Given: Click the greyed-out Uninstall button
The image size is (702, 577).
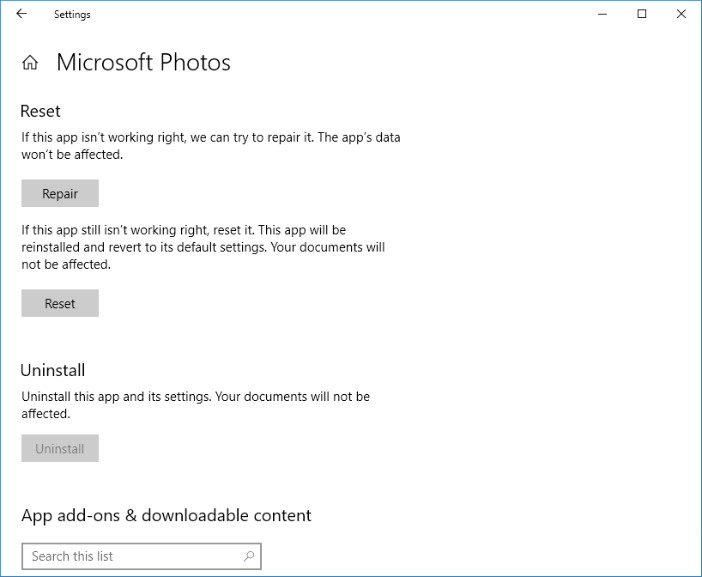Looking at the screenshot, I should pos(60,448).
